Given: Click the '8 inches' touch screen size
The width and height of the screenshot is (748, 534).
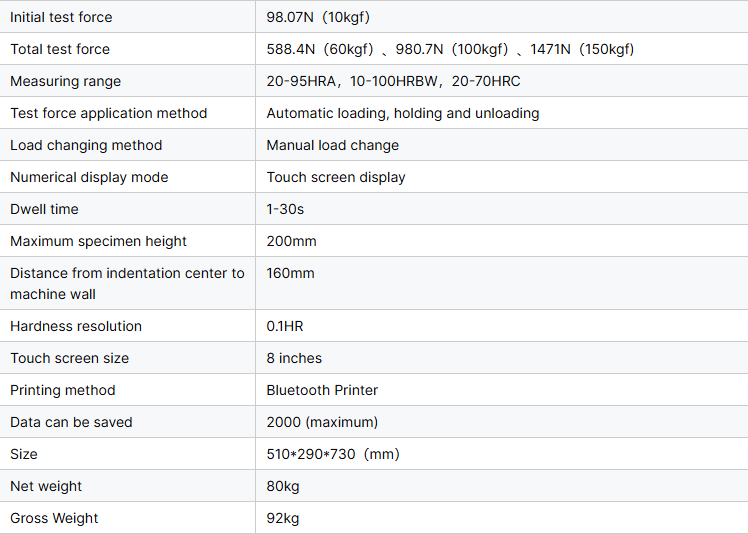Looking at the screenshot, I should tap(294, 358).
